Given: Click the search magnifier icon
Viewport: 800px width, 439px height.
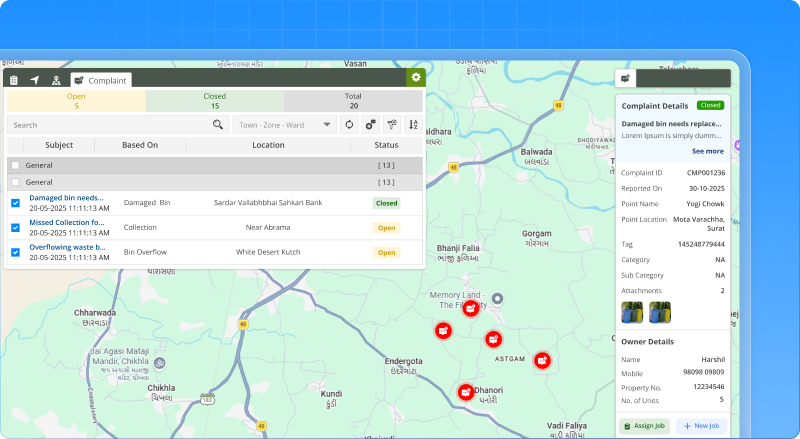Looking at the screenshot, I should 218,125.
